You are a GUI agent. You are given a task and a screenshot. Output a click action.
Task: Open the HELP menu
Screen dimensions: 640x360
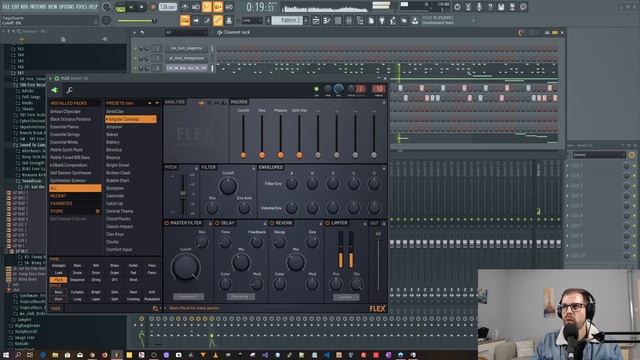pyautogui.click(x=93, y=7)
